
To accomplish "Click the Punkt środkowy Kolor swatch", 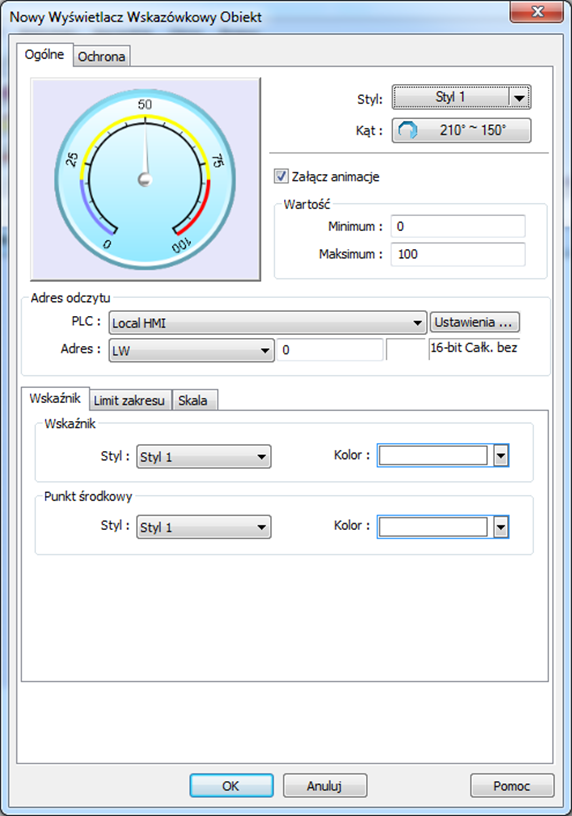I will pyautogui.click(x=433, y=527).
